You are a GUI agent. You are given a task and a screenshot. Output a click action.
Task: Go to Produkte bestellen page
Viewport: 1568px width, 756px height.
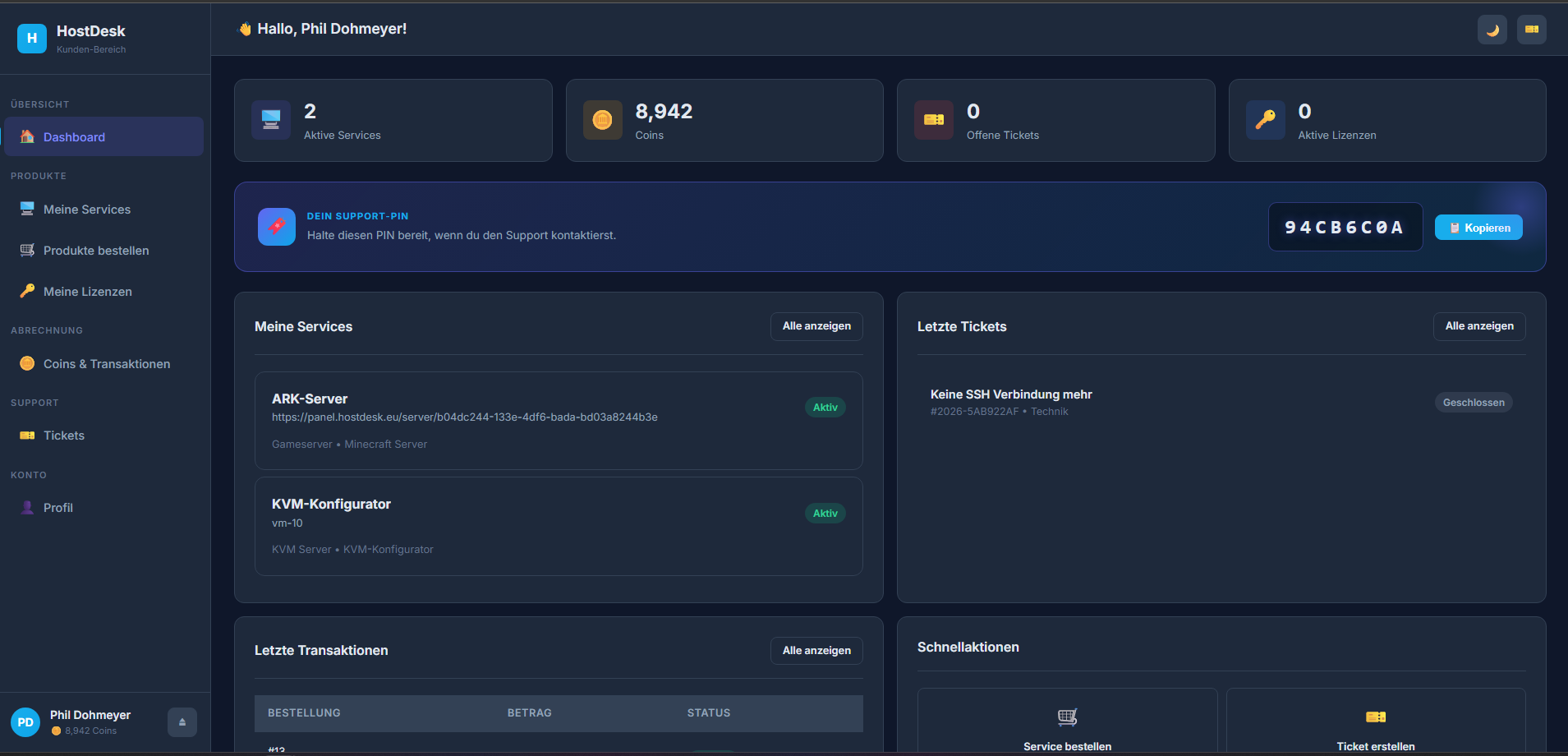96,251
